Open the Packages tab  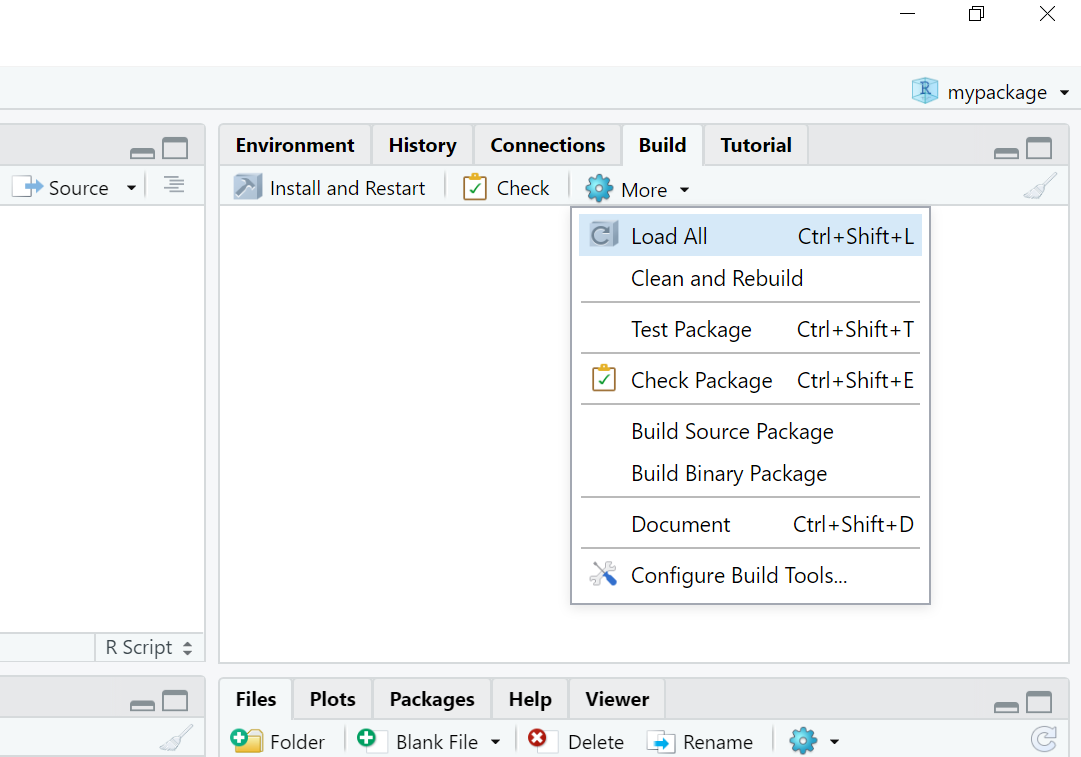click(432, 699)
